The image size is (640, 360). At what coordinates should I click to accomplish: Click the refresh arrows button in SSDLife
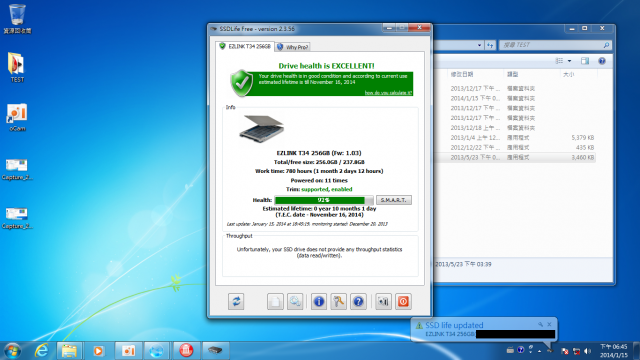[236, 302]
